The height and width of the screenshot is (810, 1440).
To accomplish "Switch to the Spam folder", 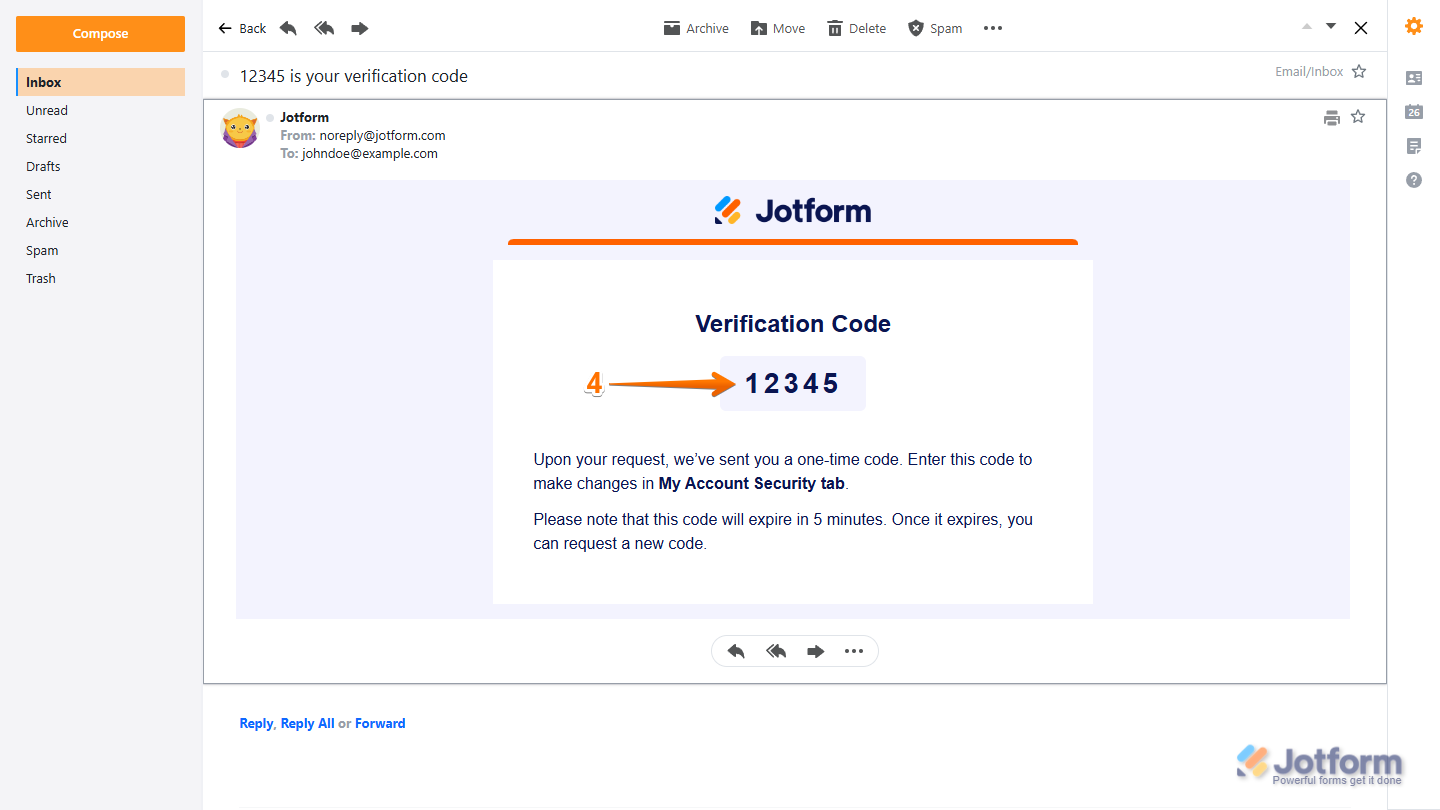I will pos(42,250).
